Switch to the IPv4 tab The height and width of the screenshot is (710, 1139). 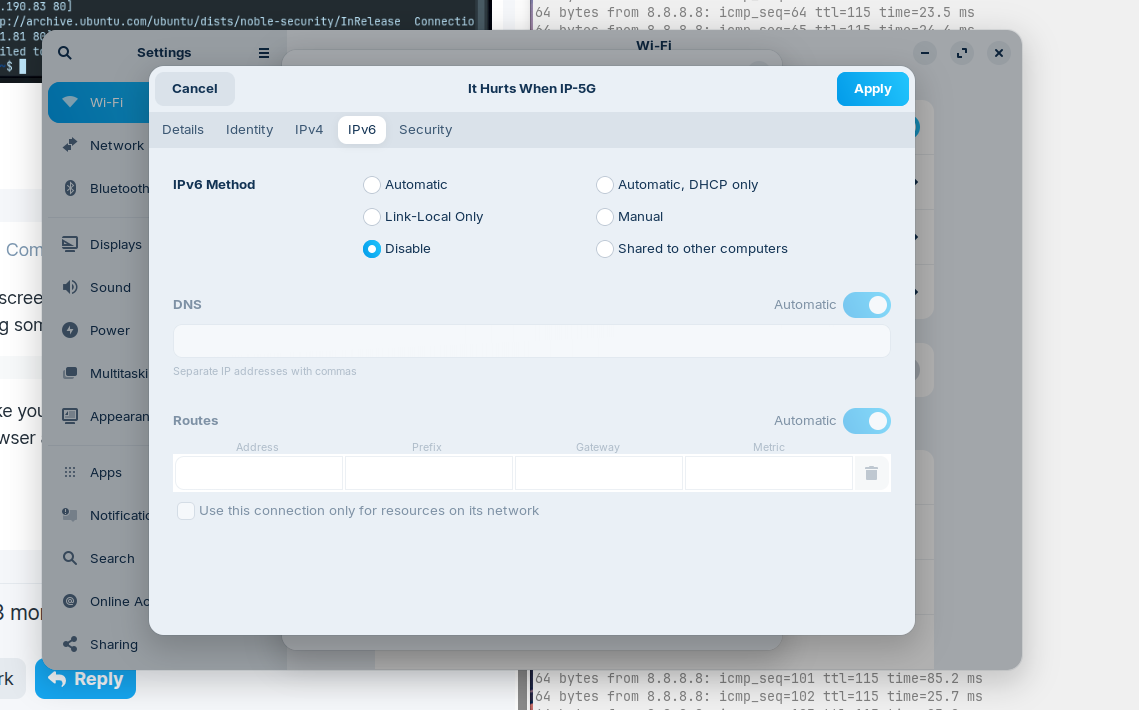(x=309, y=130)
